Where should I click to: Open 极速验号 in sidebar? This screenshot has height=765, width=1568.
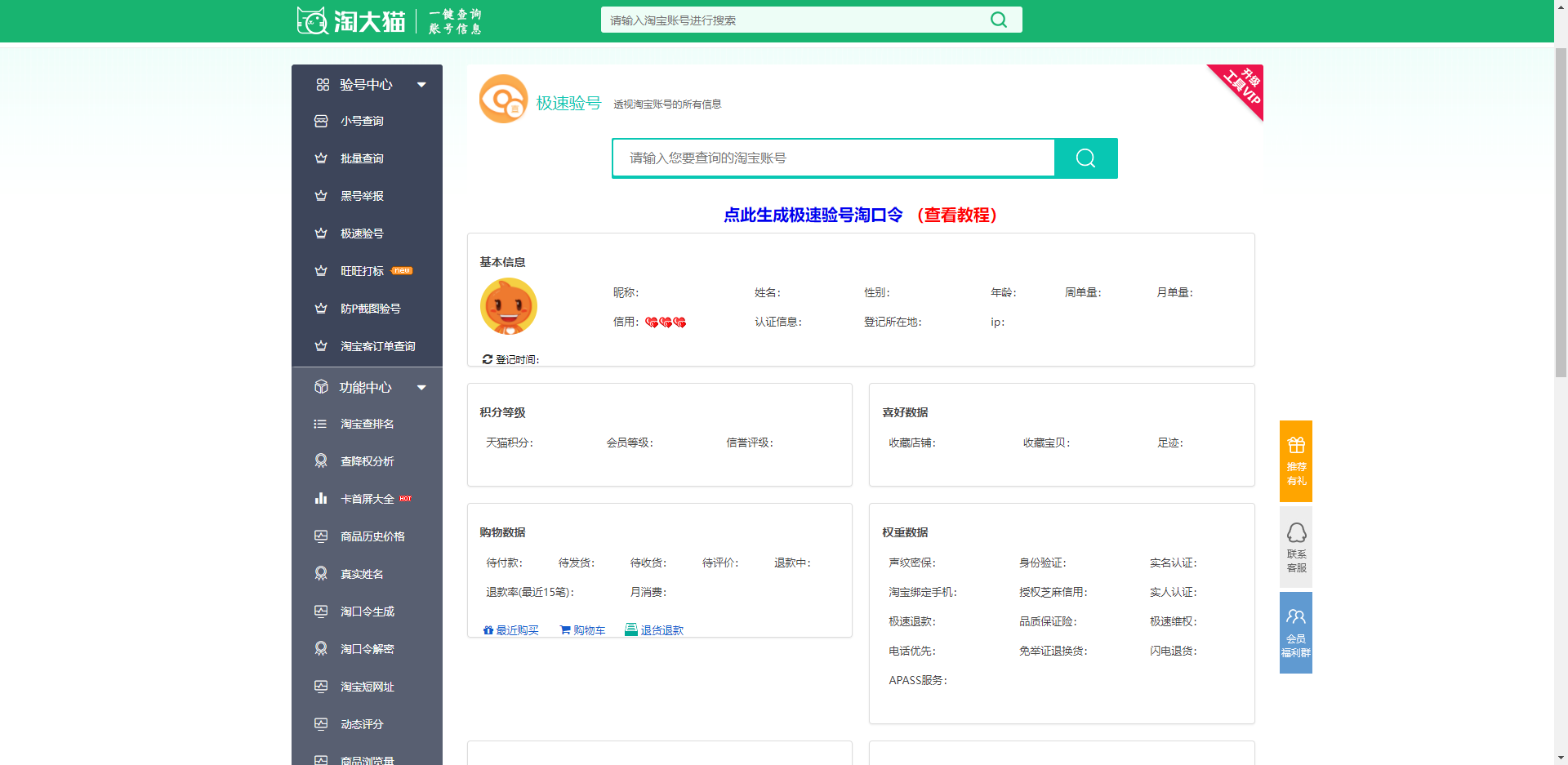362,234
